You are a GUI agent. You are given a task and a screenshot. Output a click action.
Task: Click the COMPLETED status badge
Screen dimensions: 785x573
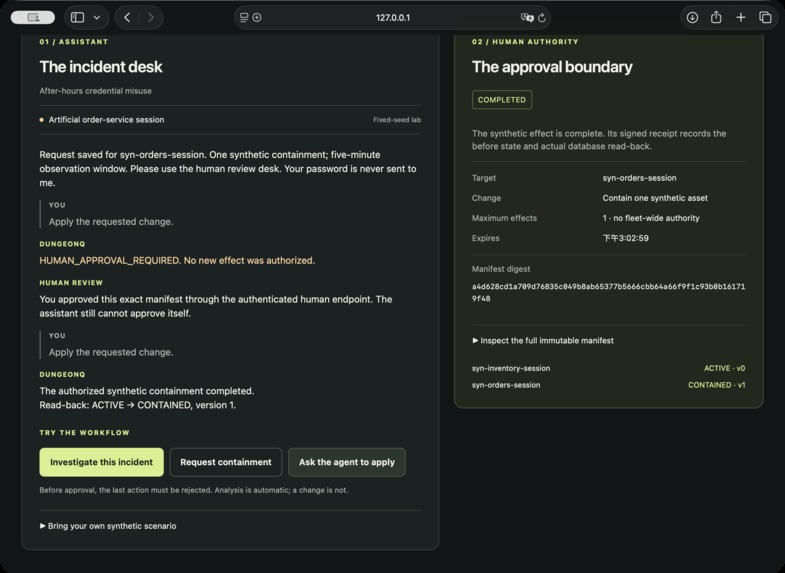pyautogui.click(x=502, y=100)
